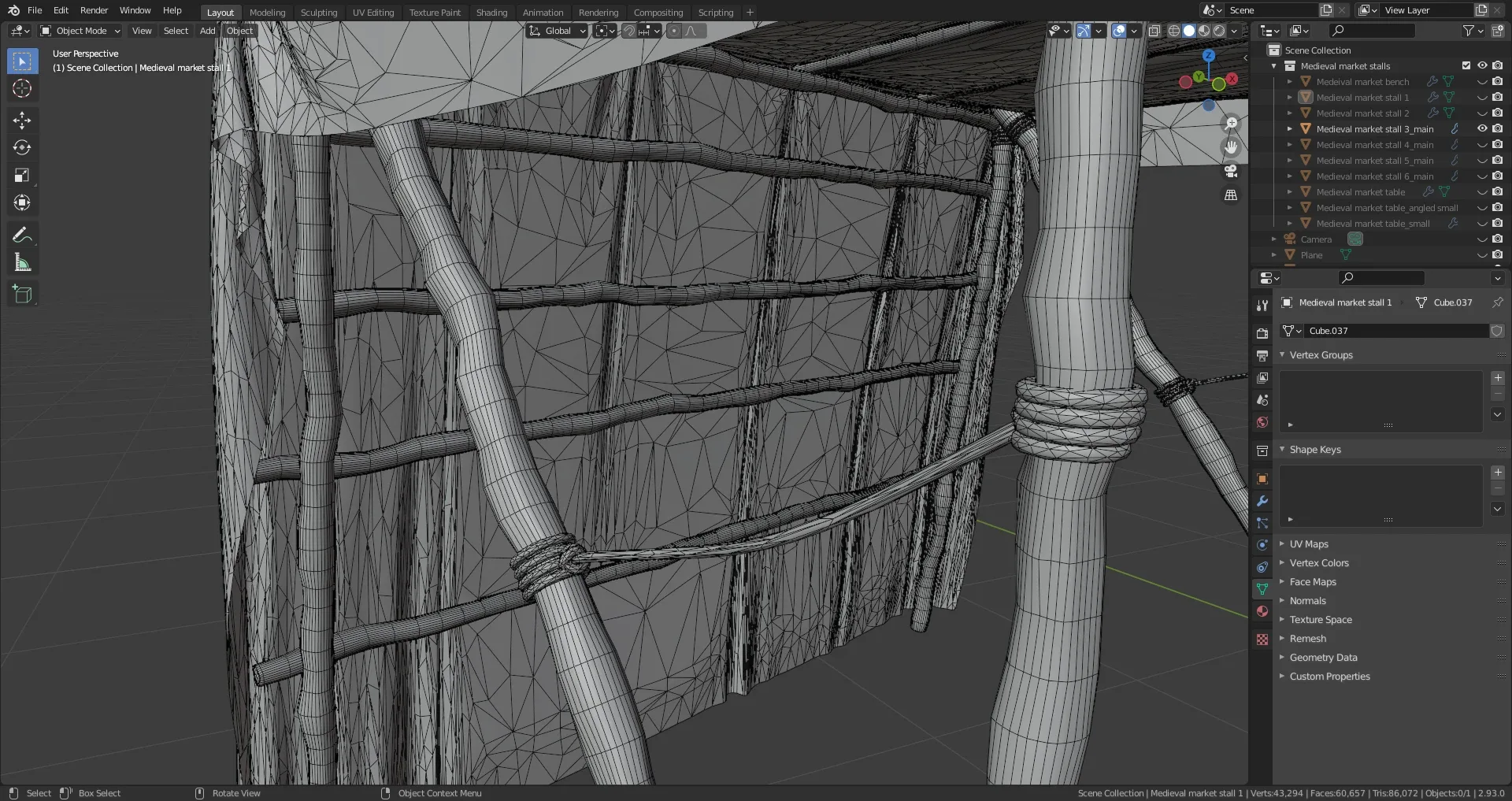Open the Render menu
The height and width of the screenshot is (801, 1512).
click(x=94, y=10)
